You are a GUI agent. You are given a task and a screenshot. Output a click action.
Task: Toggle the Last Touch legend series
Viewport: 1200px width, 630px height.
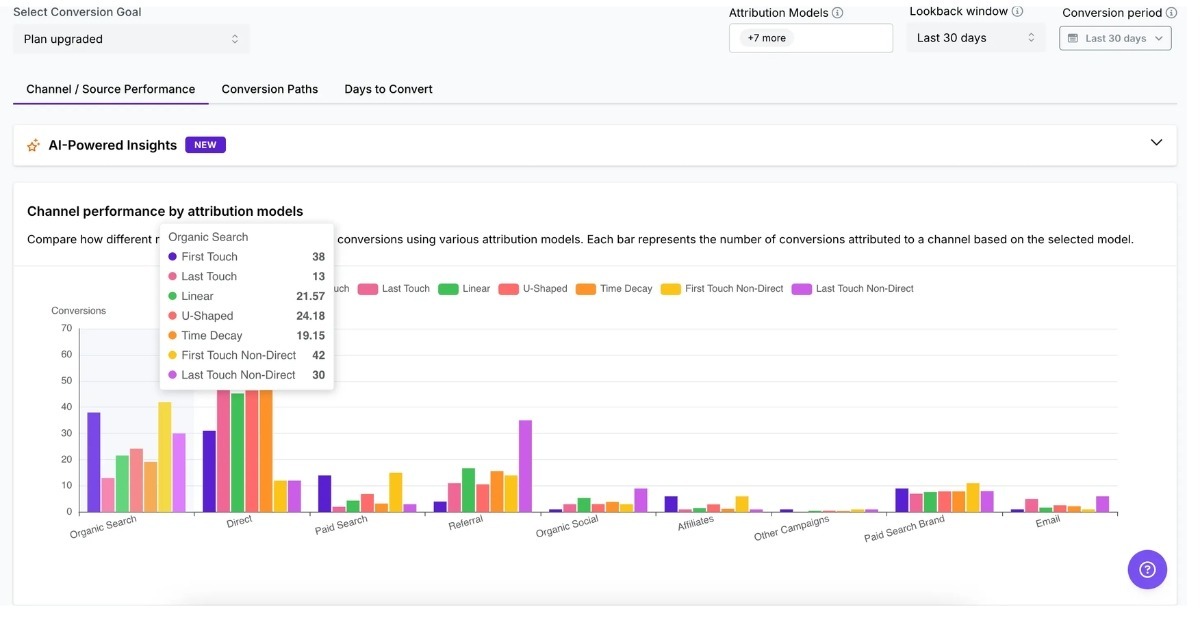tap(394, 289)
